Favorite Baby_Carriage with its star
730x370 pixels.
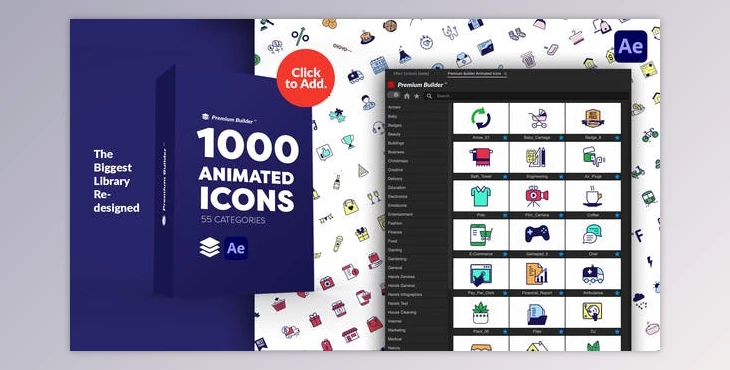[x=561, y=138]
